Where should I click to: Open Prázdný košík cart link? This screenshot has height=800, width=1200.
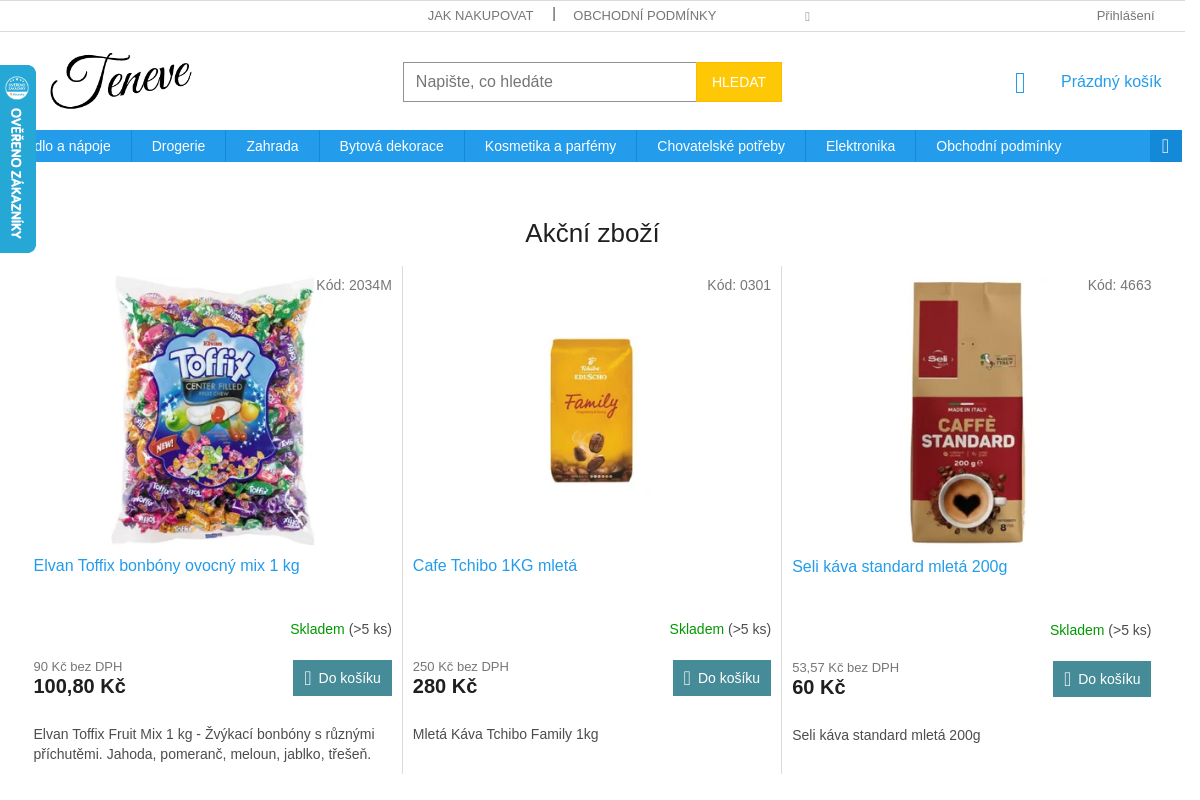[1111, 82]
